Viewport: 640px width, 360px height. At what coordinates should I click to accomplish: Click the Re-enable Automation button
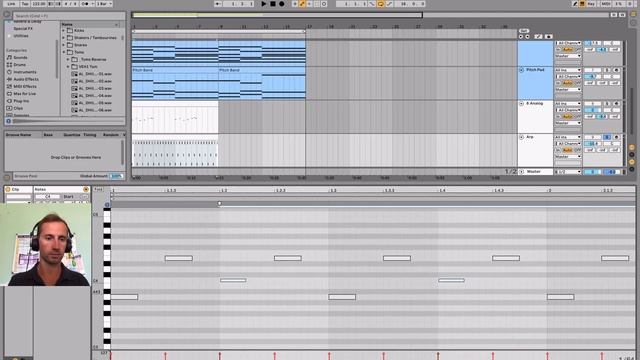coord(310,4)
